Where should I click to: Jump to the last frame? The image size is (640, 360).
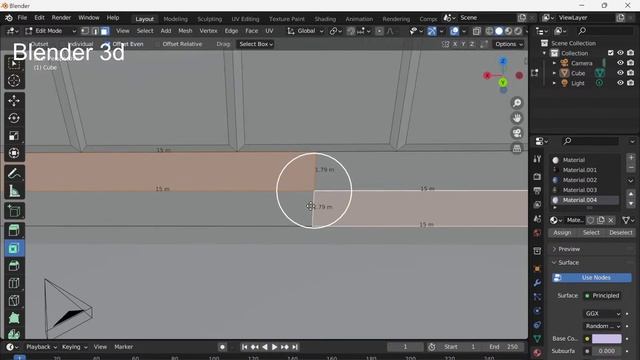pyautogui.click(x=295, y=347)
